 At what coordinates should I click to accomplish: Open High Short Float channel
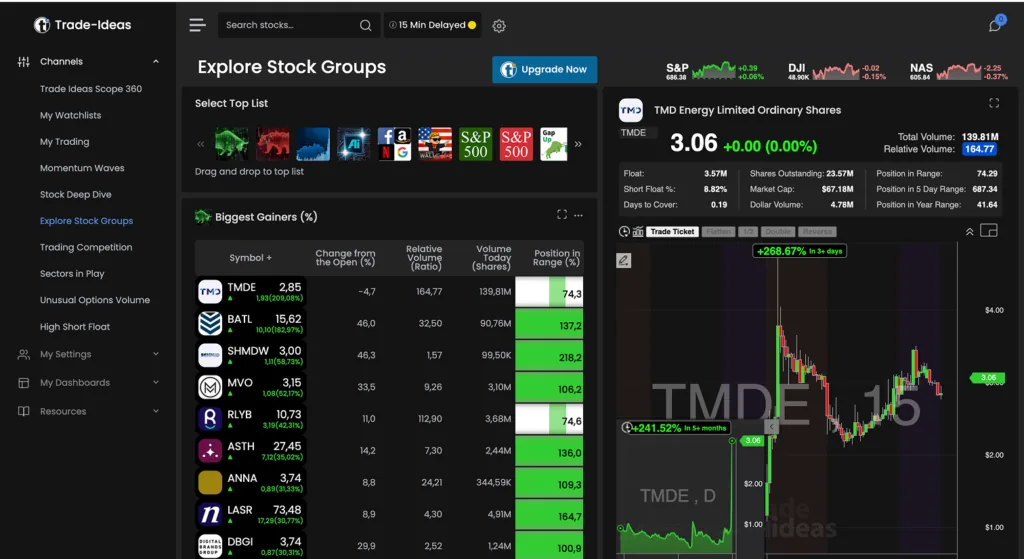74,327
